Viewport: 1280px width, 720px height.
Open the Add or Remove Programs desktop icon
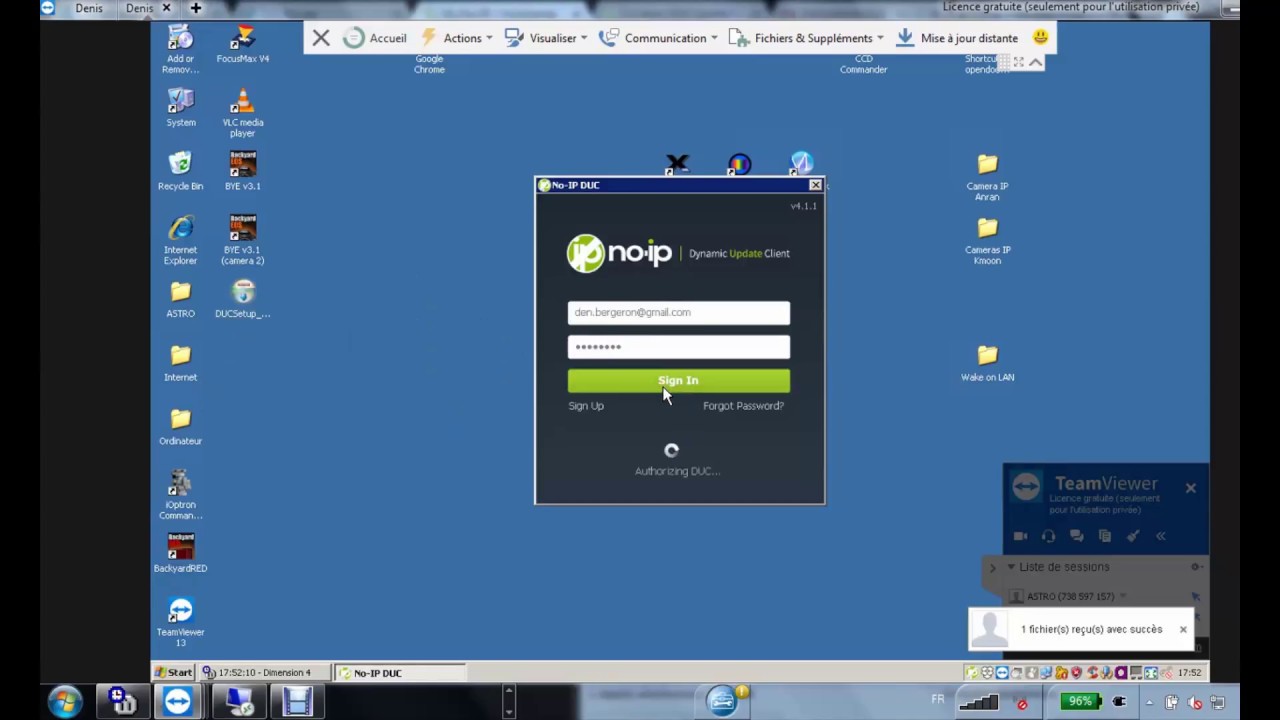coord(180,50)
